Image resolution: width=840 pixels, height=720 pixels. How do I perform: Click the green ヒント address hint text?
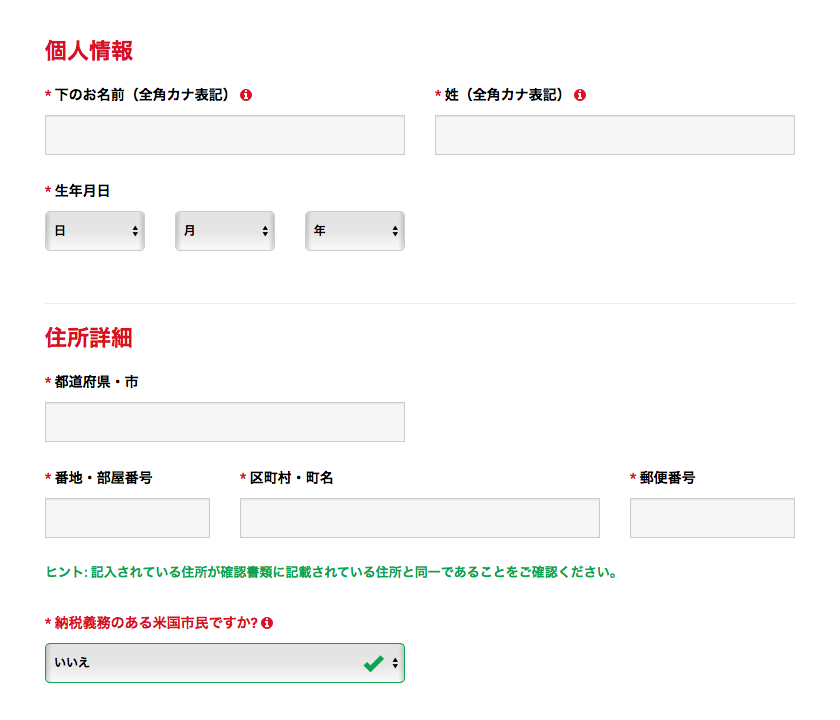[x=331, y=572]
